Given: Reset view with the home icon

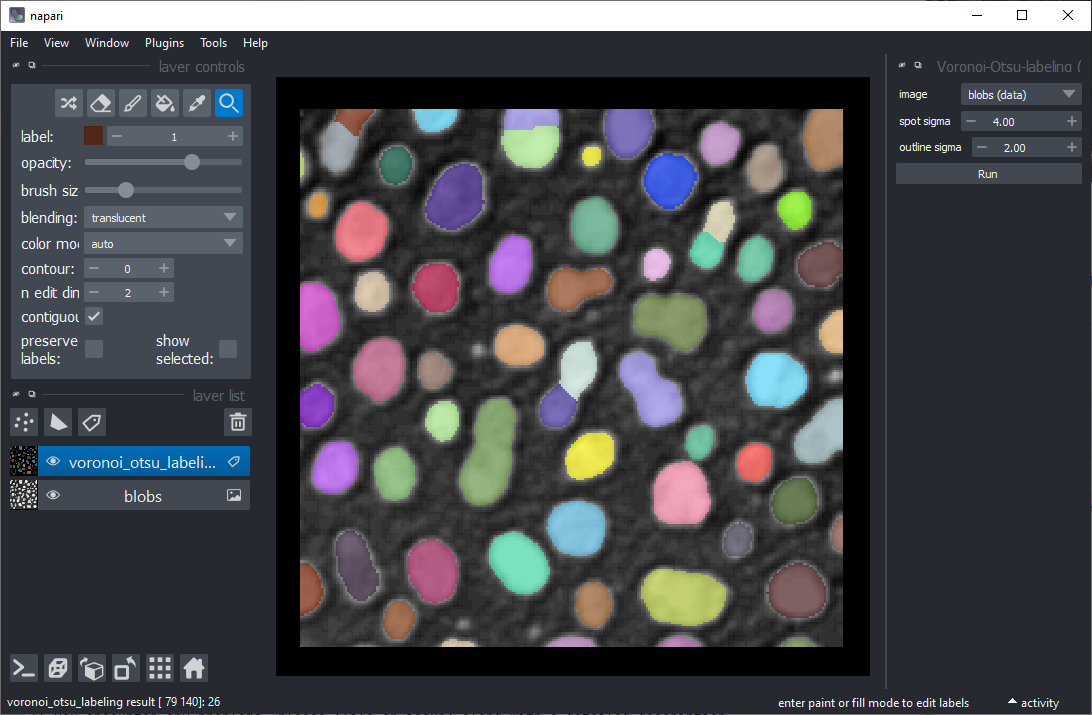Looking at the screenshot, I should pyautogui.click(x=194, y=668).
